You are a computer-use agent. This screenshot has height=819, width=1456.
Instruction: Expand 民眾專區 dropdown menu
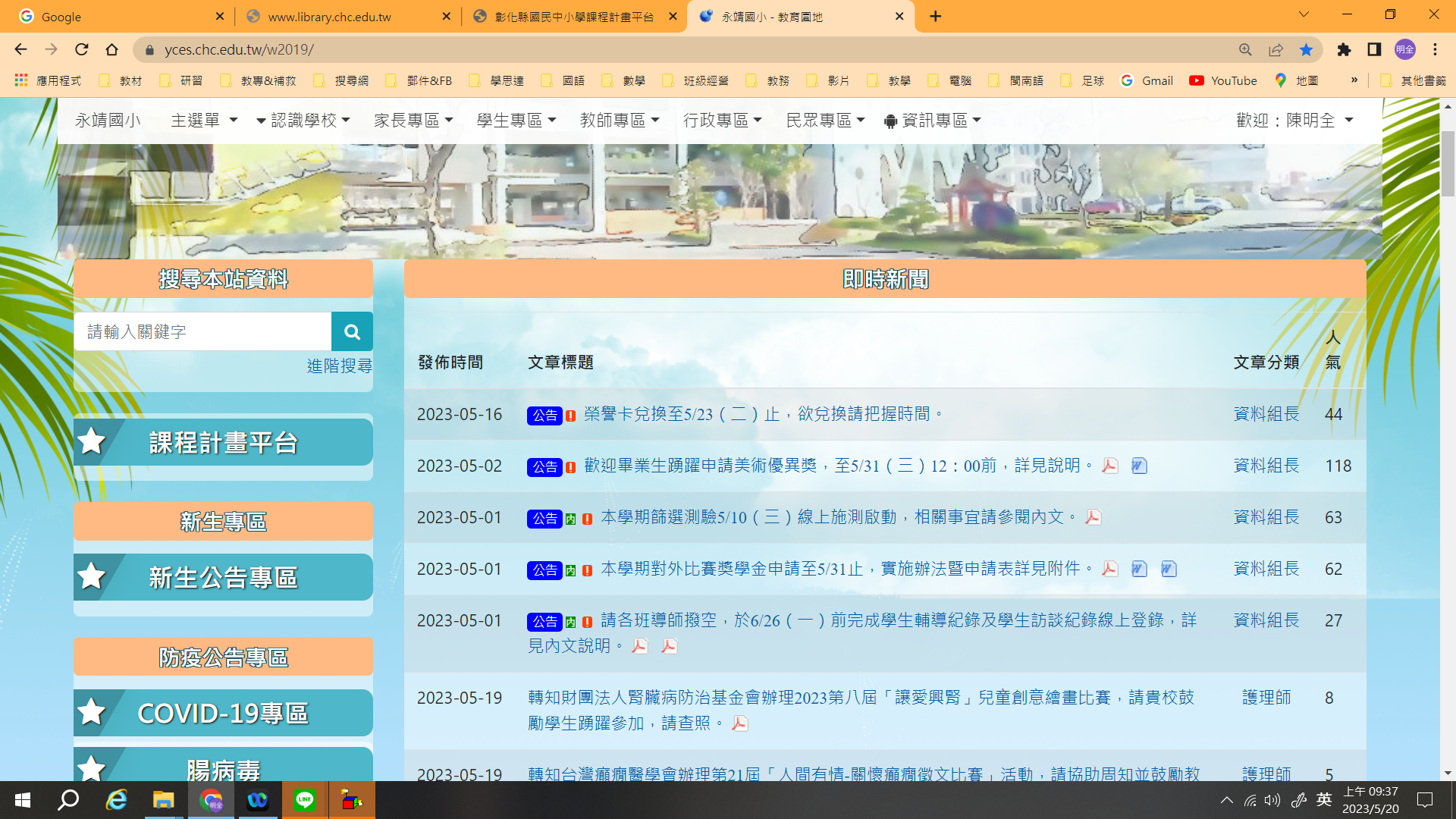(x=826, y=120)
